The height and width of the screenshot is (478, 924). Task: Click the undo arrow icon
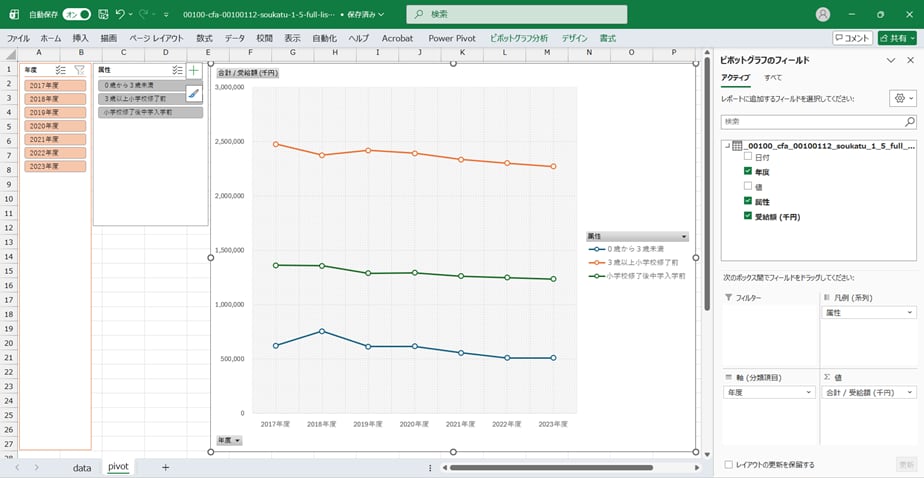coord(120,15)
